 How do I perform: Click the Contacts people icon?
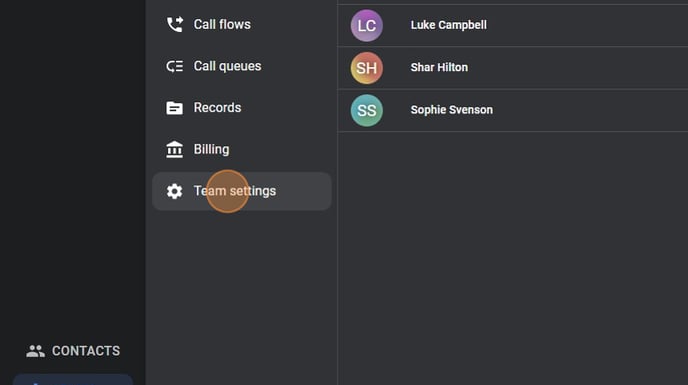tap(36, 351)
